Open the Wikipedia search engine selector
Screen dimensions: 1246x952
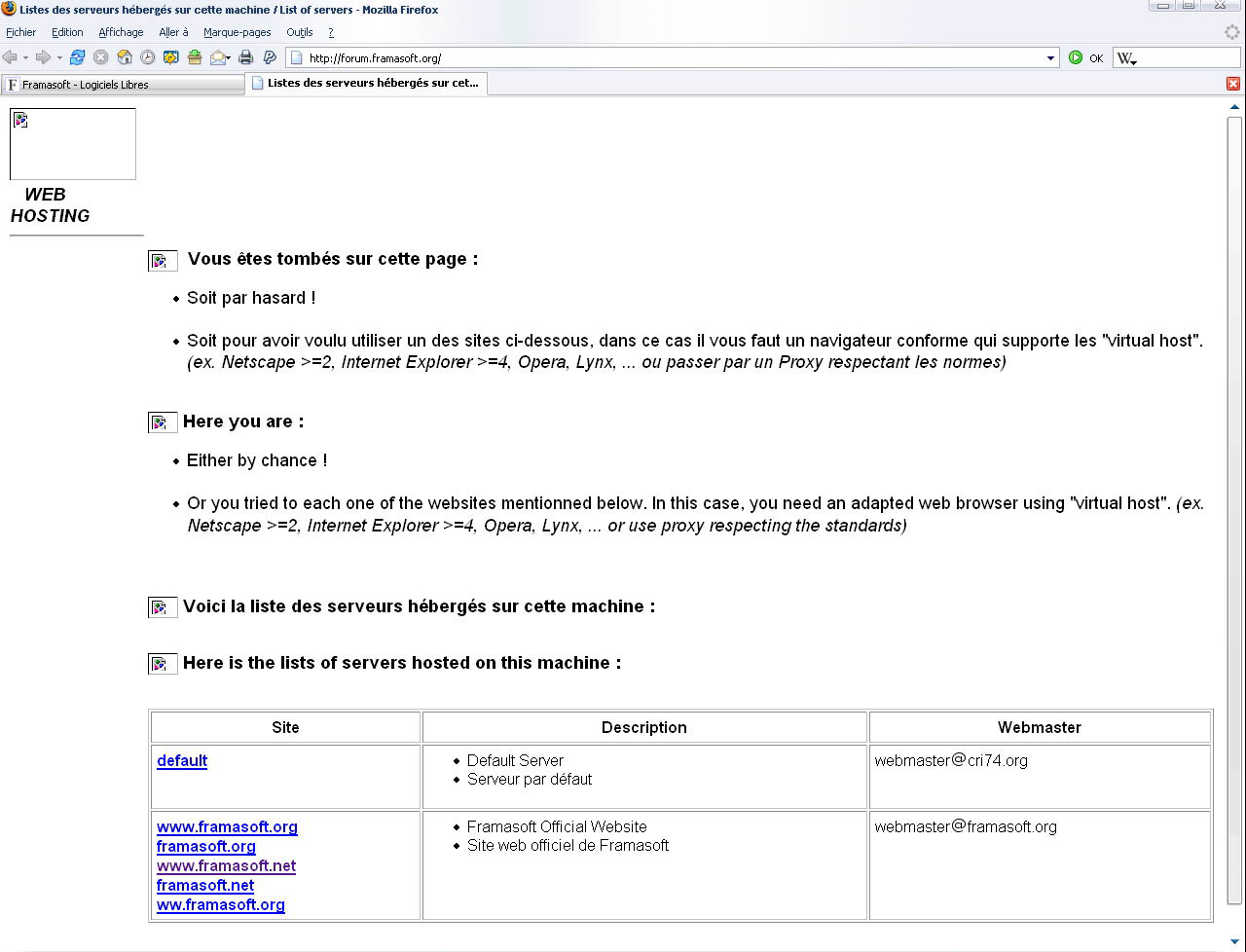(1127, 58)
